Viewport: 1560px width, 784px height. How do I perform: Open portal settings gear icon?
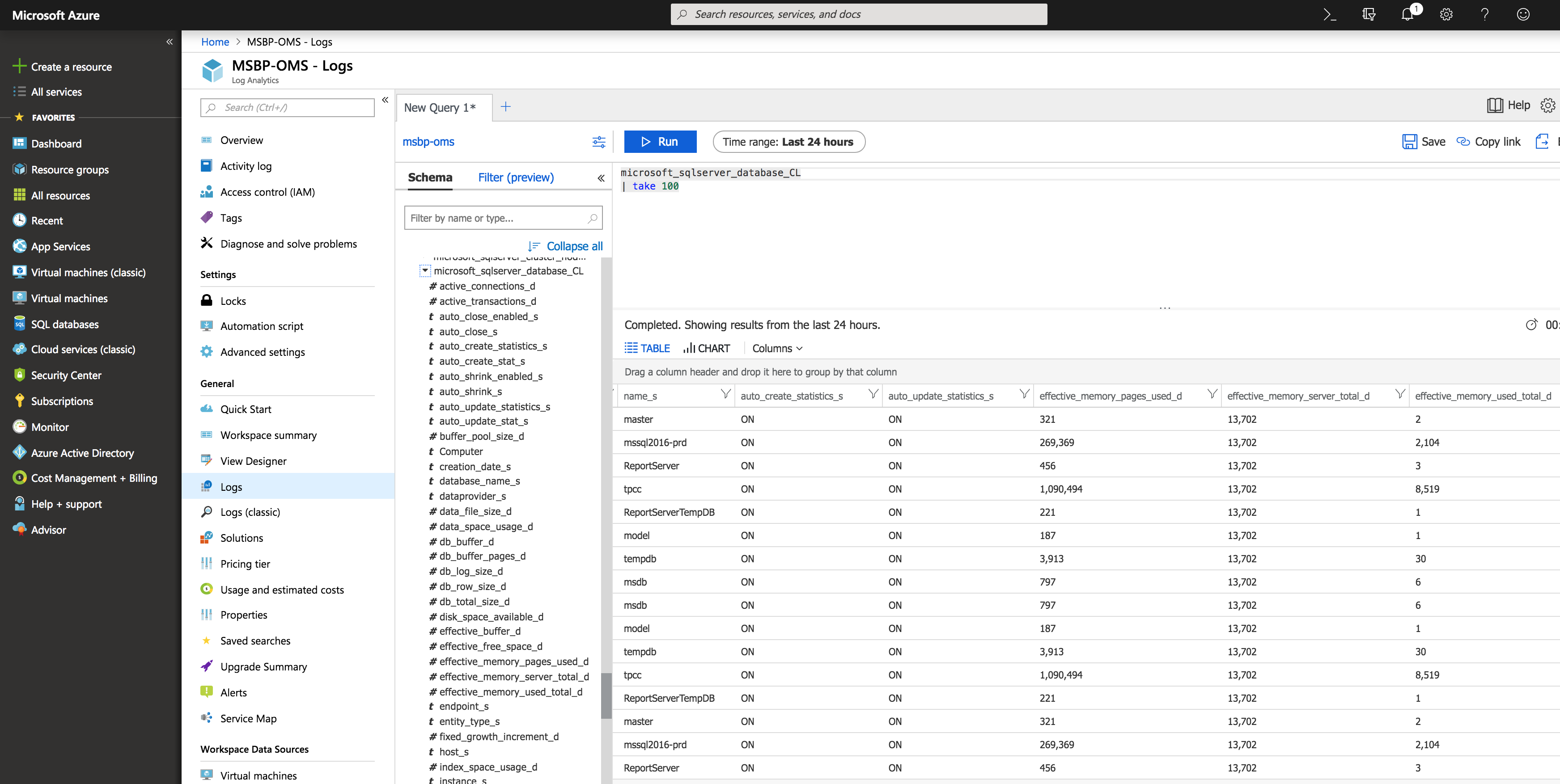pos(1446,15)
